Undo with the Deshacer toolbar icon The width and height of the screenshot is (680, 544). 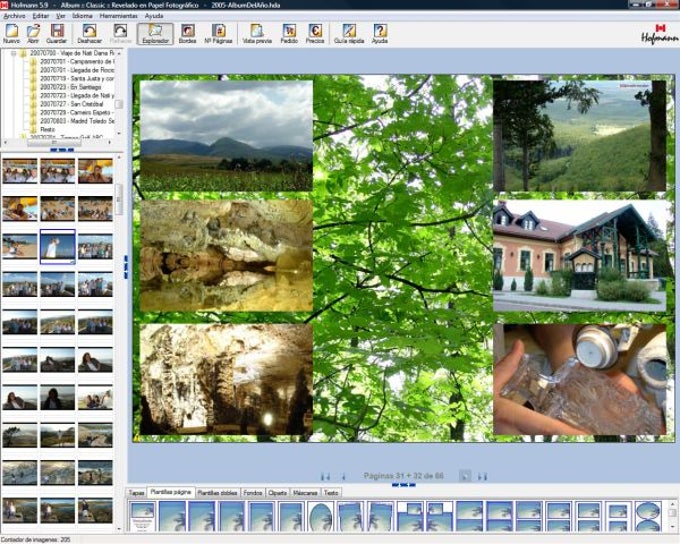89,34
